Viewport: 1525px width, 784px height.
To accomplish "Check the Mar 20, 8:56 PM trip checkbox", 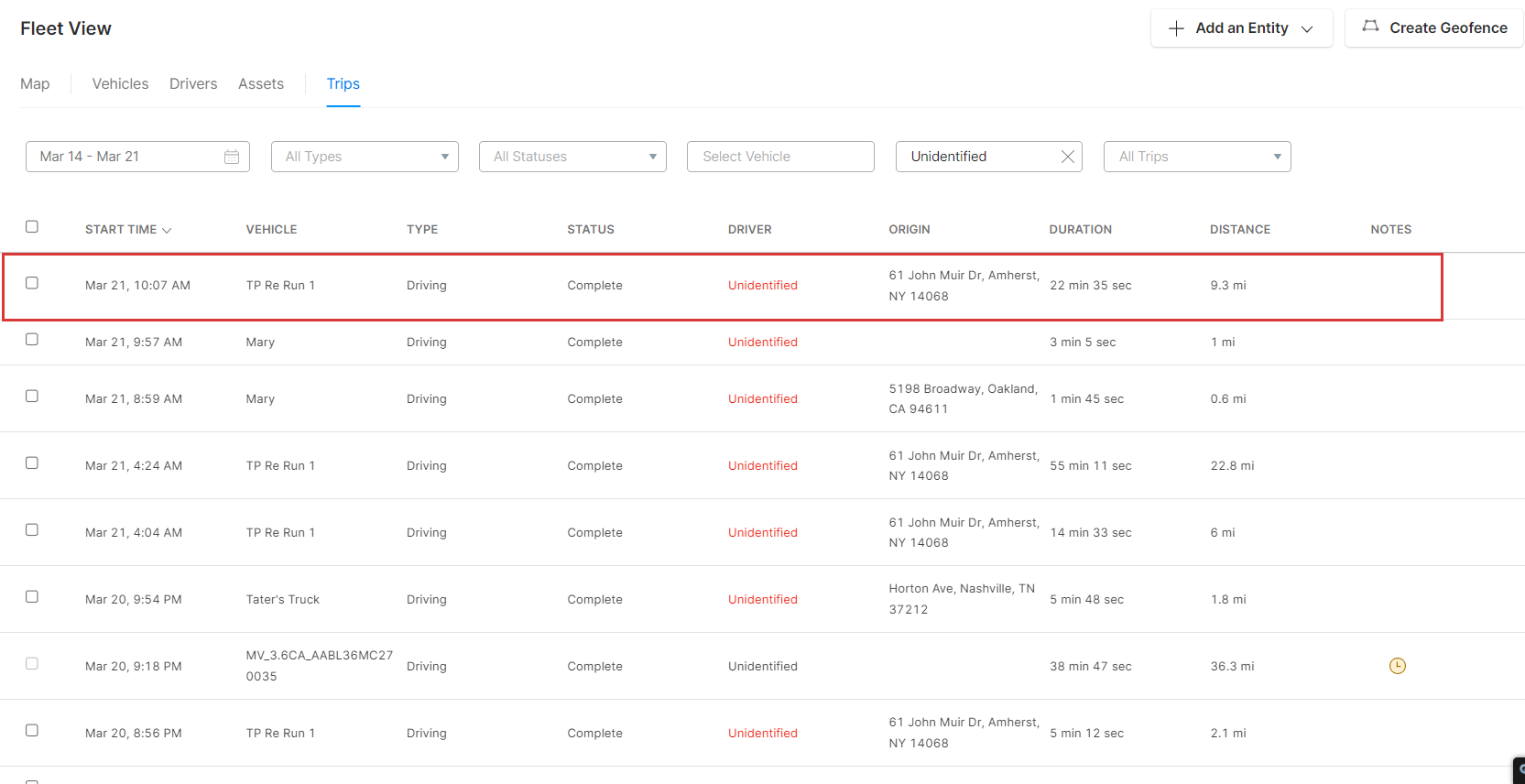I will [x=32, y=730].
